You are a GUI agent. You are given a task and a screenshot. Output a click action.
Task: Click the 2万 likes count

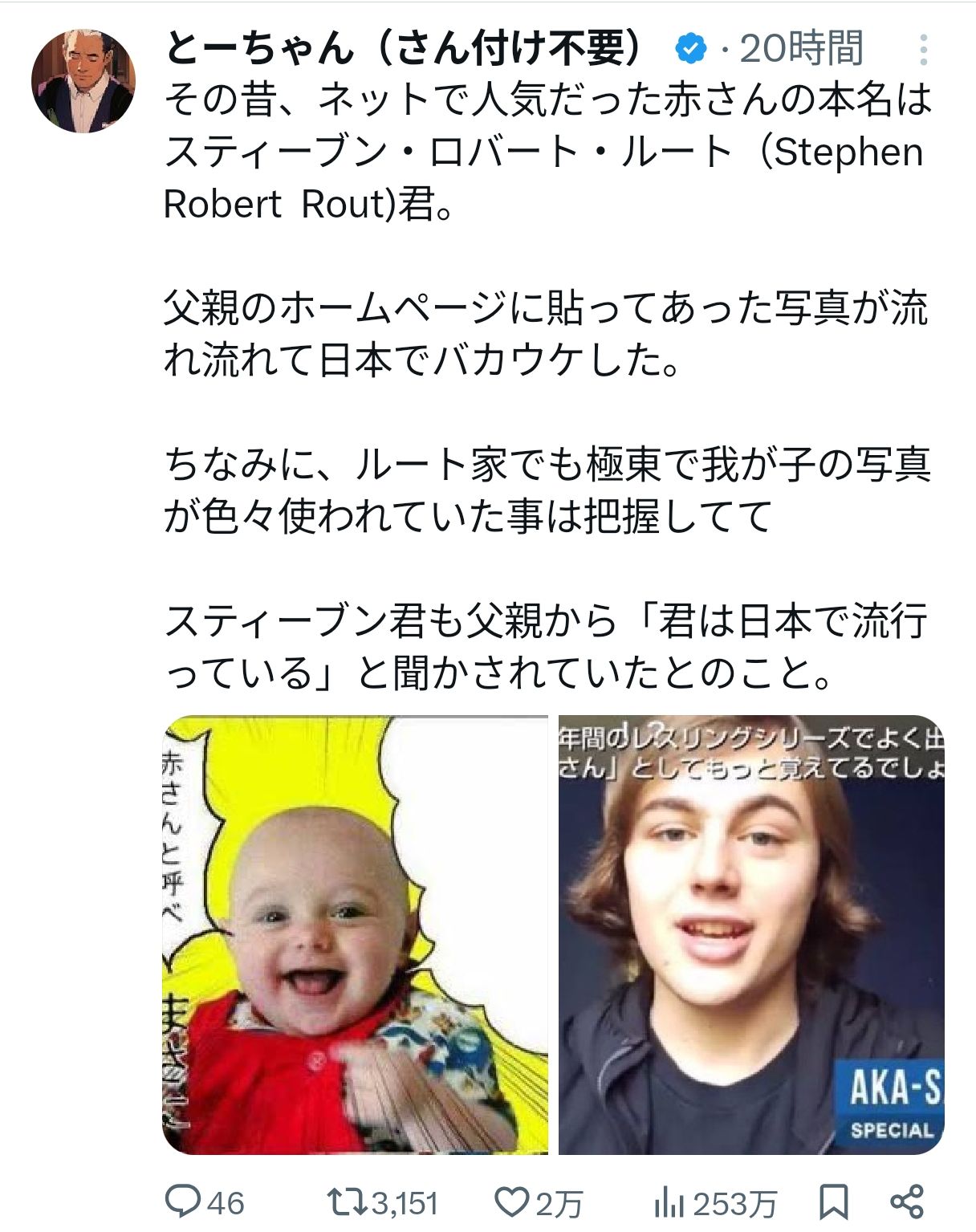tap(559, 1203)
